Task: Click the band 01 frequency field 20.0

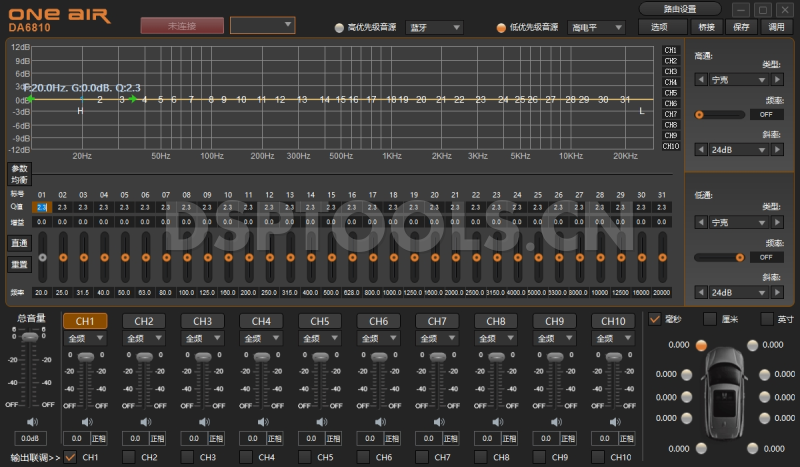Action: click(x=41, y=292)
